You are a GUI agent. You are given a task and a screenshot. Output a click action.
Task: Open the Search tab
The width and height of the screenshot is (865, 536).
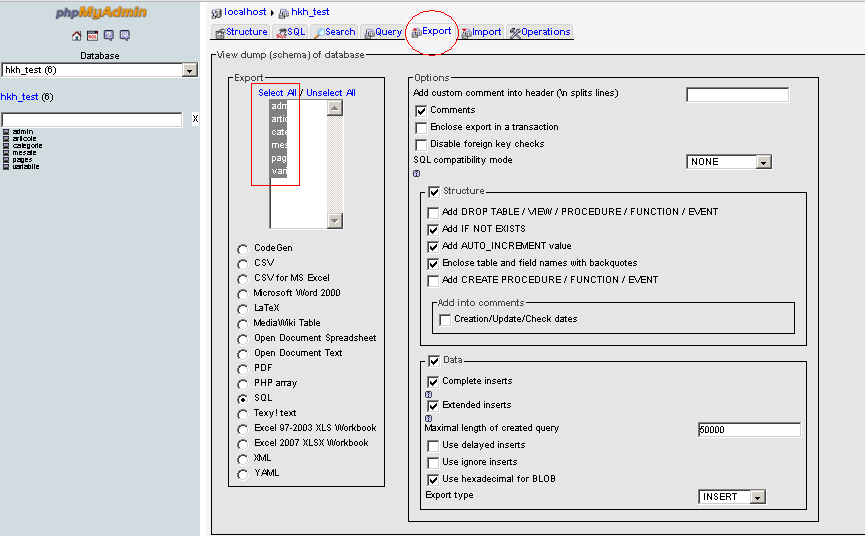coord(334,32)
